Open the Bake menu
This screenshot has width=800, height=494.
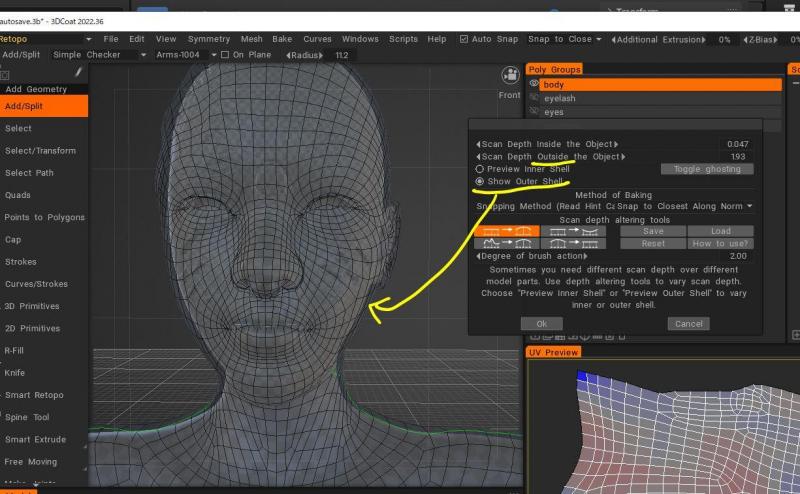tap(282, 39)
